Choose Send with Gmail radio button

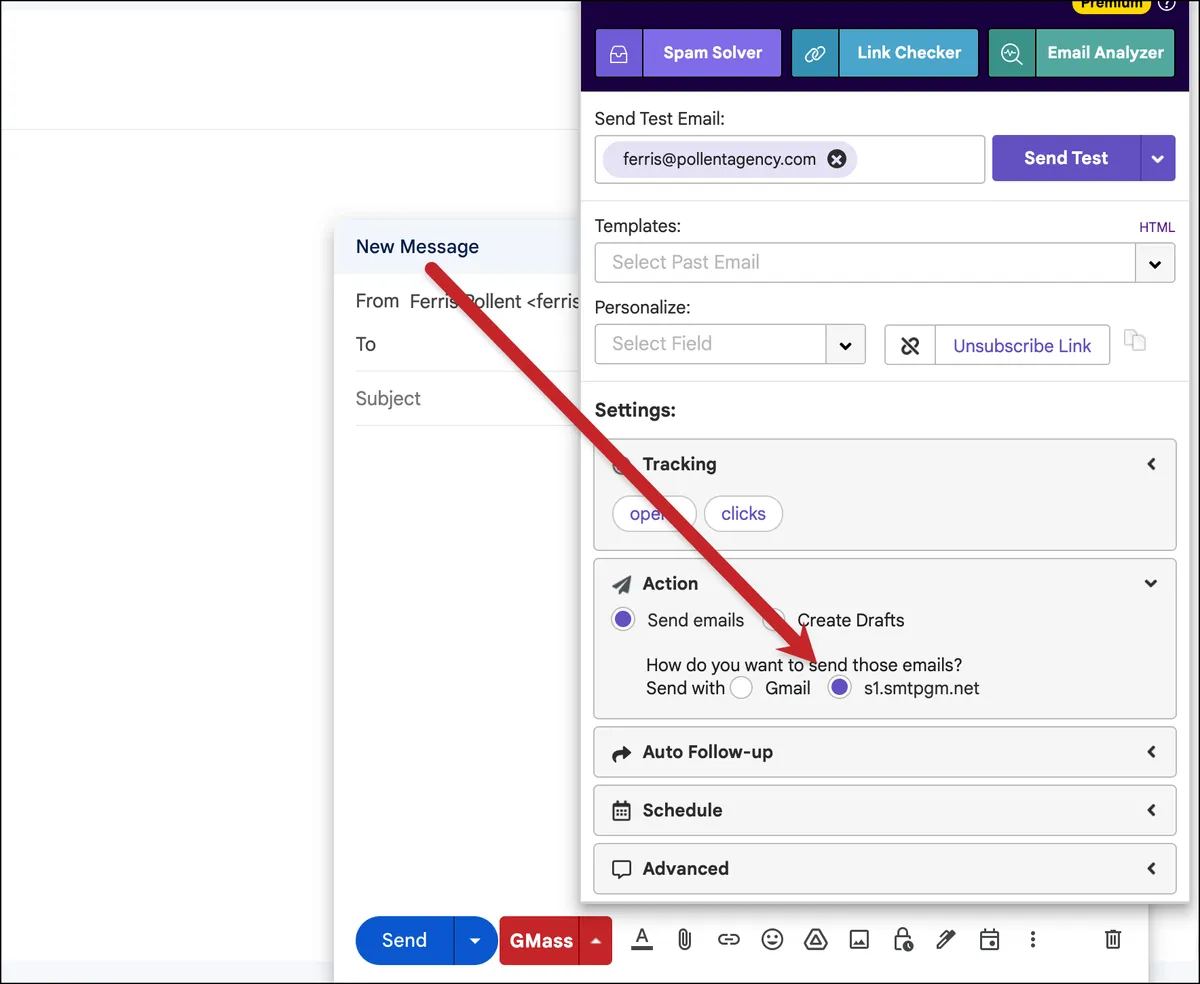[x=740, y=688]
